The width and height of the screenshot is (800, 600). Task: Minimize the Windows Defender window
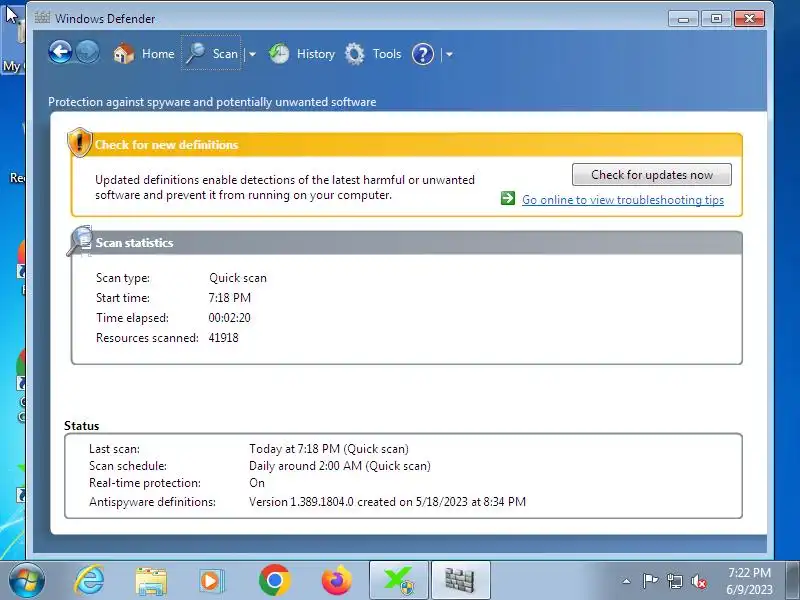pos(684,19)
